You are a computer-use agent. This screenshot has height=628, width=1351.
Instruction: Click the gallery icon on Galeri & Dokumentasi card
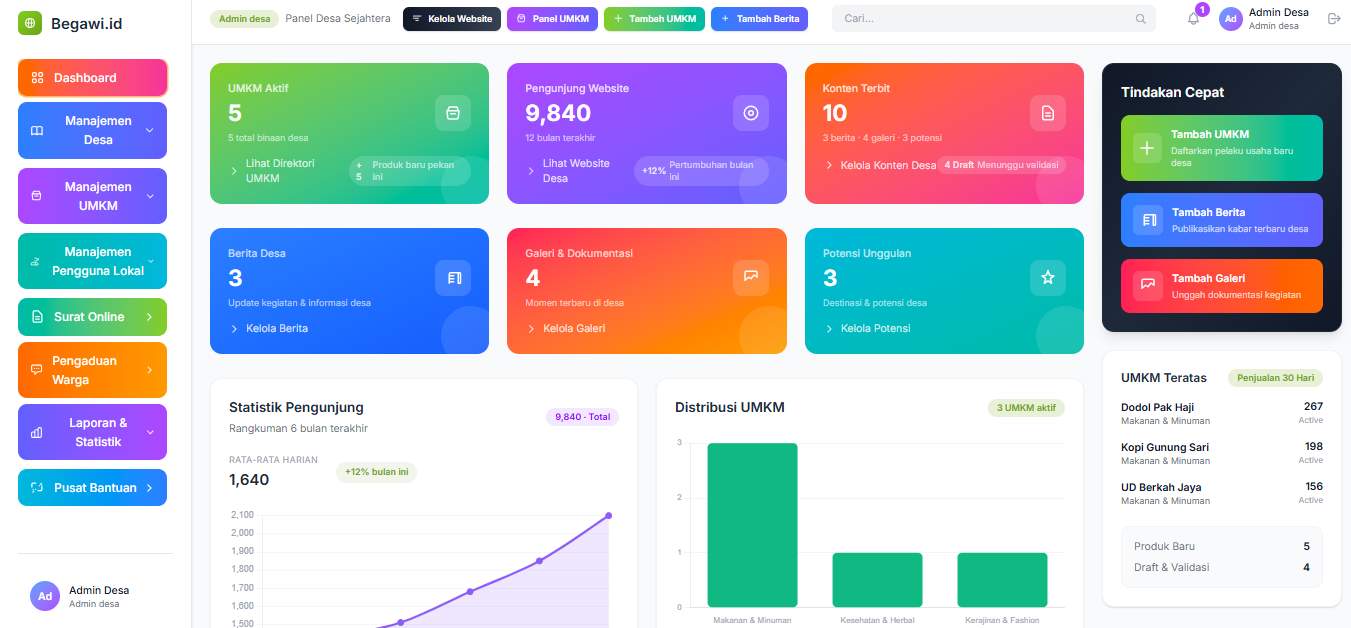(750, 278)
